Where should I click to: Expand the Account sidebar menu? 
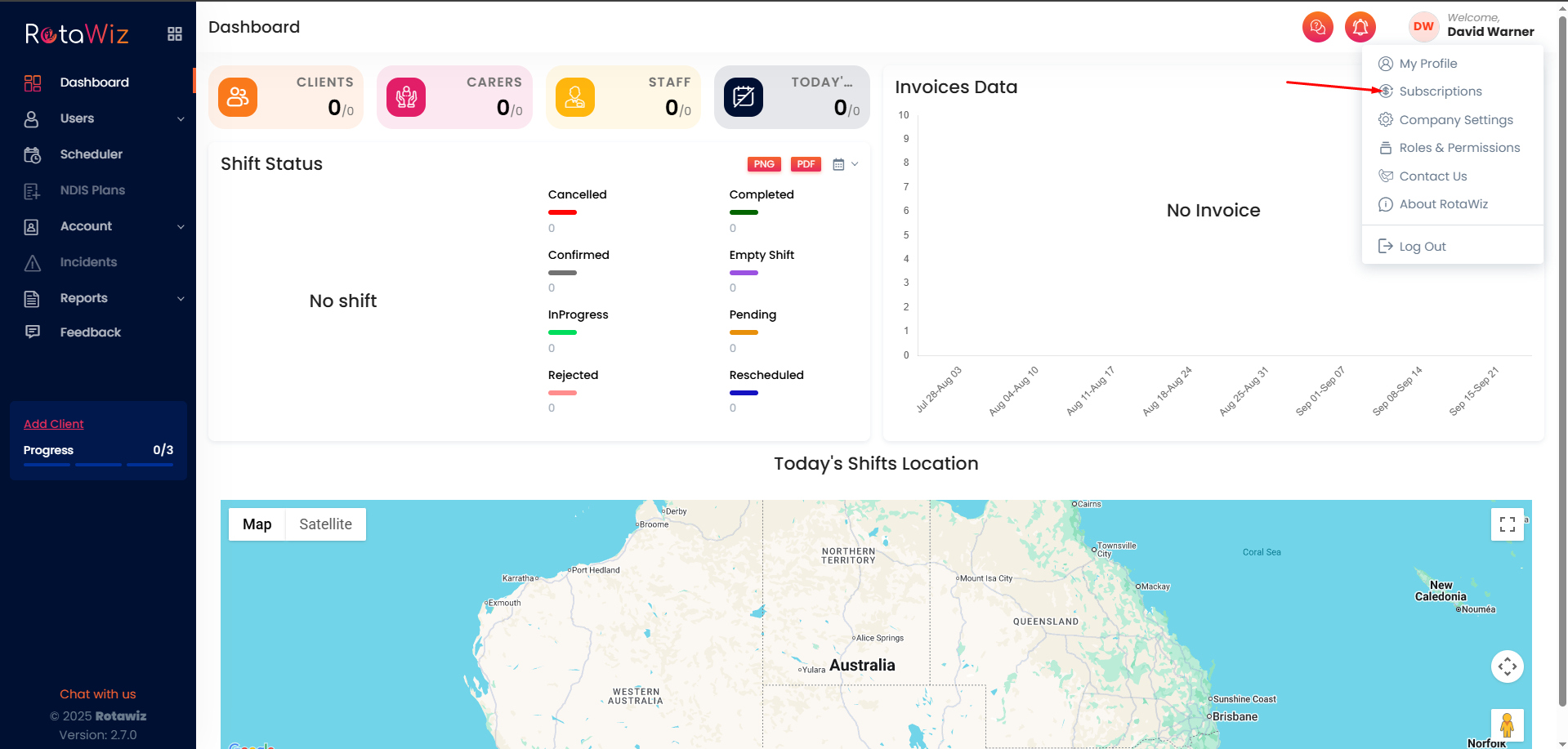tap(105, 226)
